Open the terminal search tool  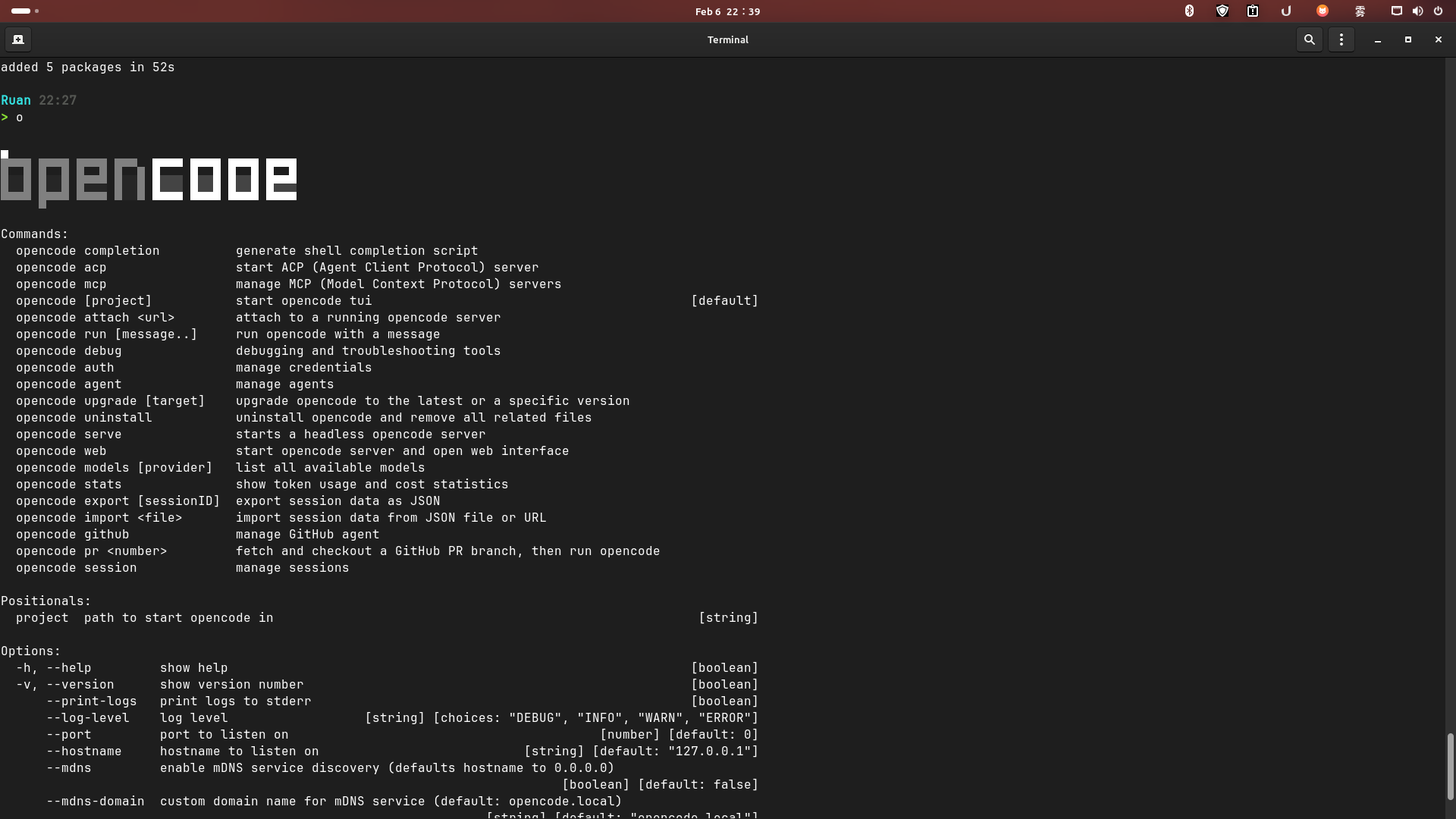point(1309,39)
